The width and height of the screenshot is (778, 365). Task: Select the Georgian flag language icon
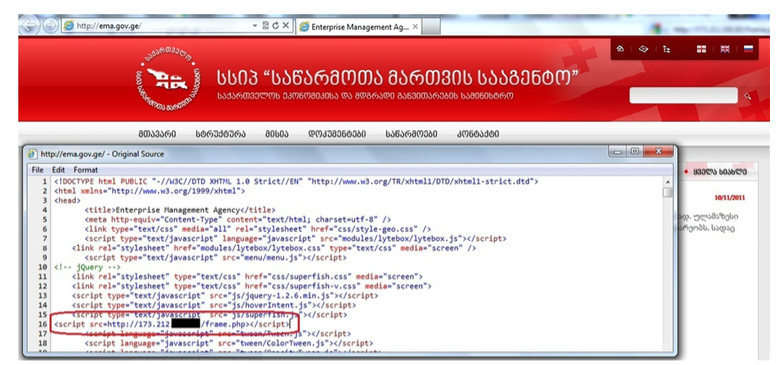click(701, 49)
